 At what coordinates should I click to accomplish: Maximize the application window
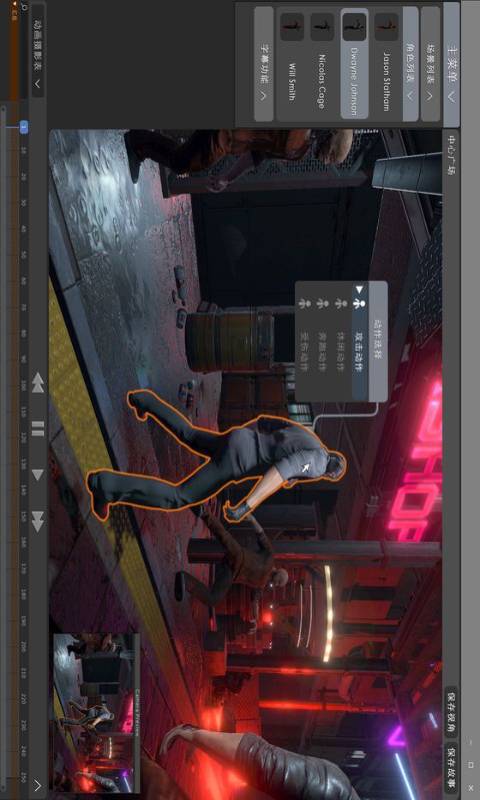point(470,765)
